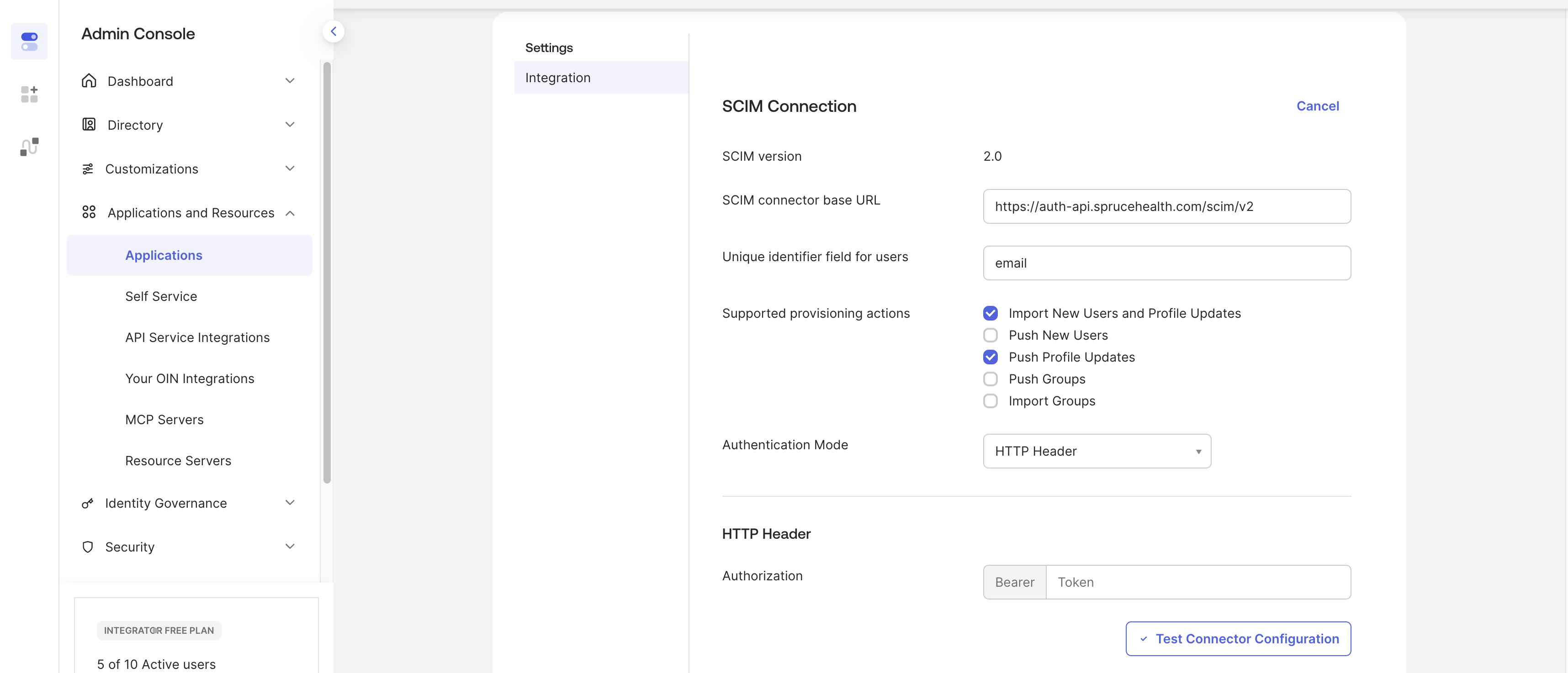The height and width of the screenshot is (673, 1568).
Task: Click the add apps grid icon in left rail
Action: tap(29, 95)
